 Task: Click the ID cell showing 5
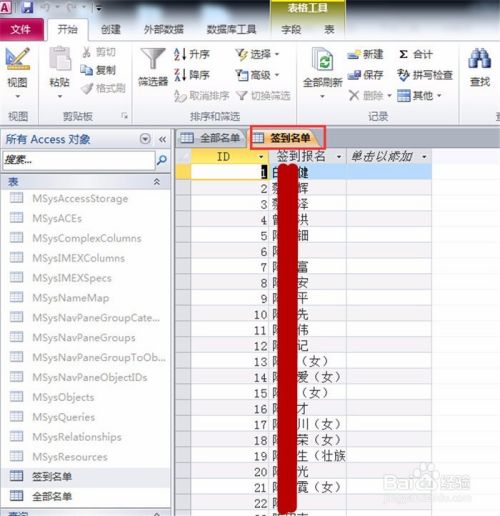[230, 236]
